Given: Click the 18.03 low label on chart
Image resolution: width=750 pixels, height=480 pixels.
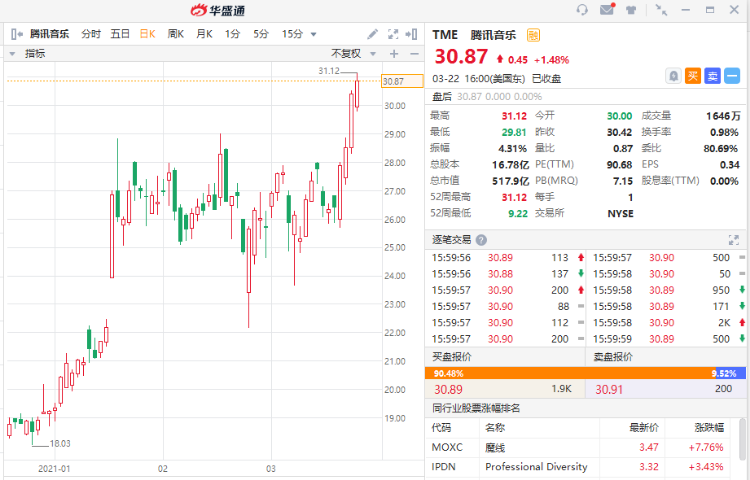Looking at the screenshot, I should pos(60,444).
